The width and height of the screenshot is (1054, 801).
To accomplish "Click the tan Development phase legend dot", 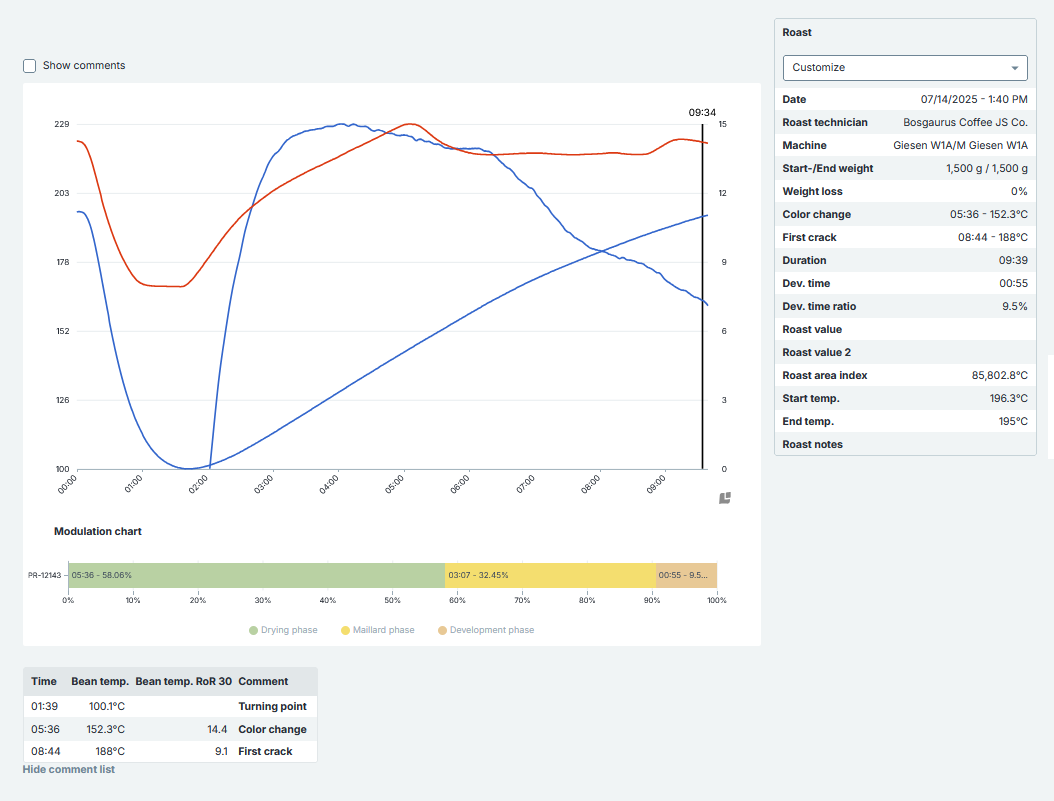I will coord(440,630).
